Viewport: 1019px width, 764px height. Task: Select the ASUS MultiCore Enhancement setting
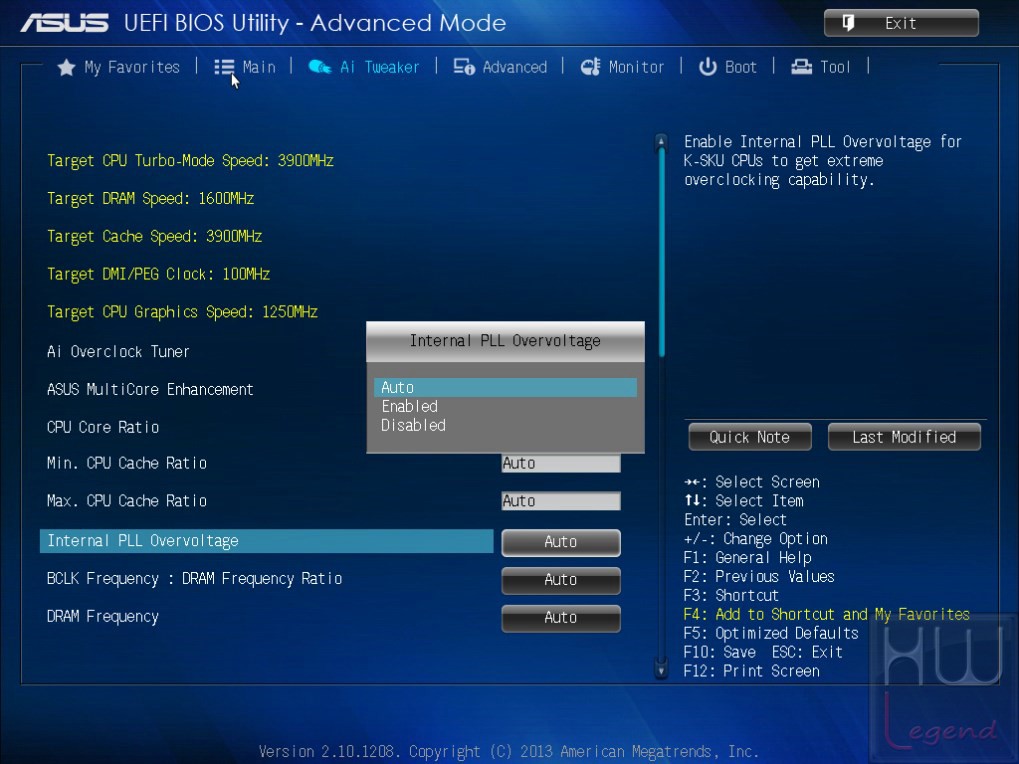[150, 389]
